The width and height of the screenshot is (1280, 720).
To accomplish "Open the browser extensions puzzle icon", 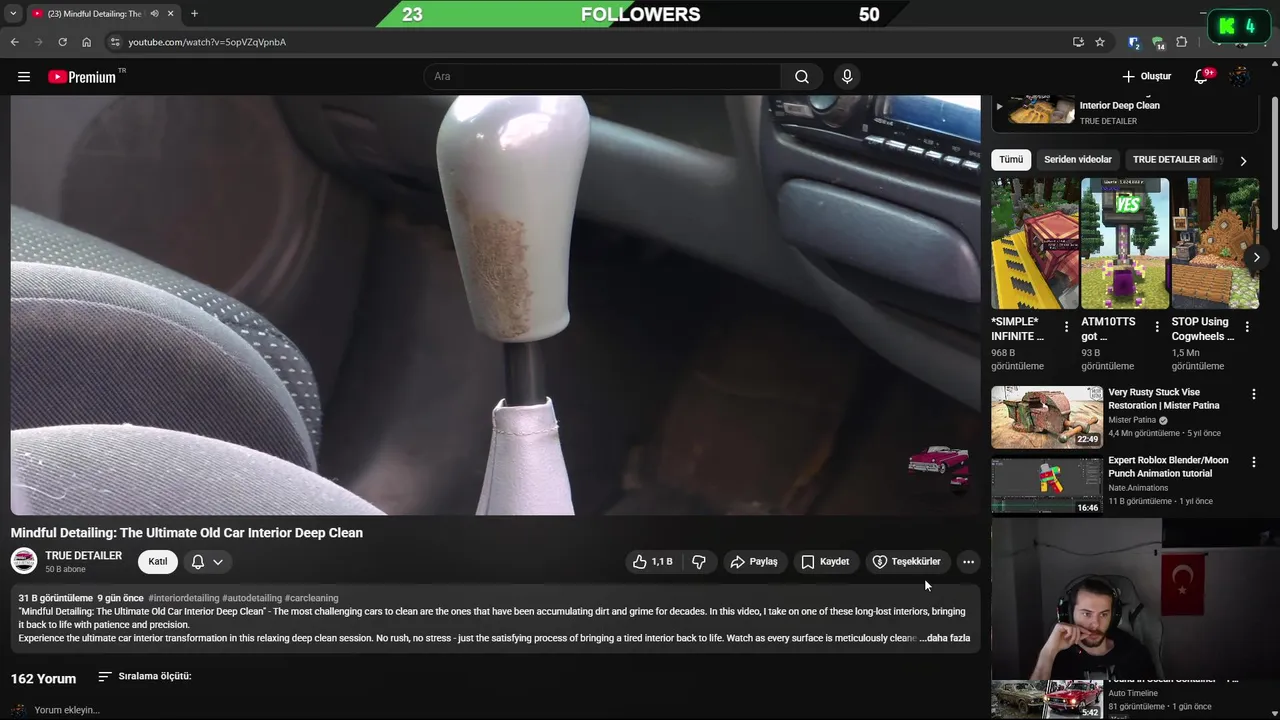I will point(1181,42).
